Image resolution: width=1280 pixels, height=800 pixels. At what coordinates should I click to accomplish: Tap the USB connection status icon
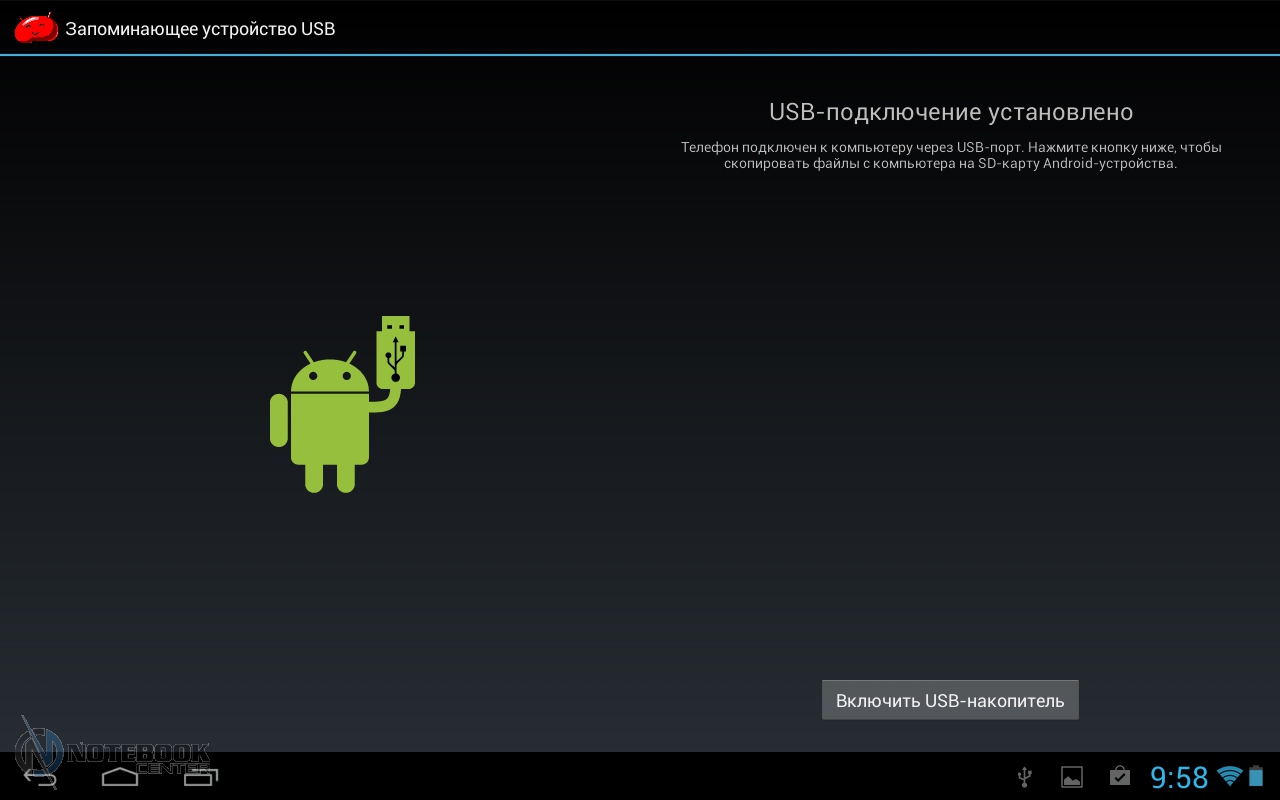(1024, 777)
